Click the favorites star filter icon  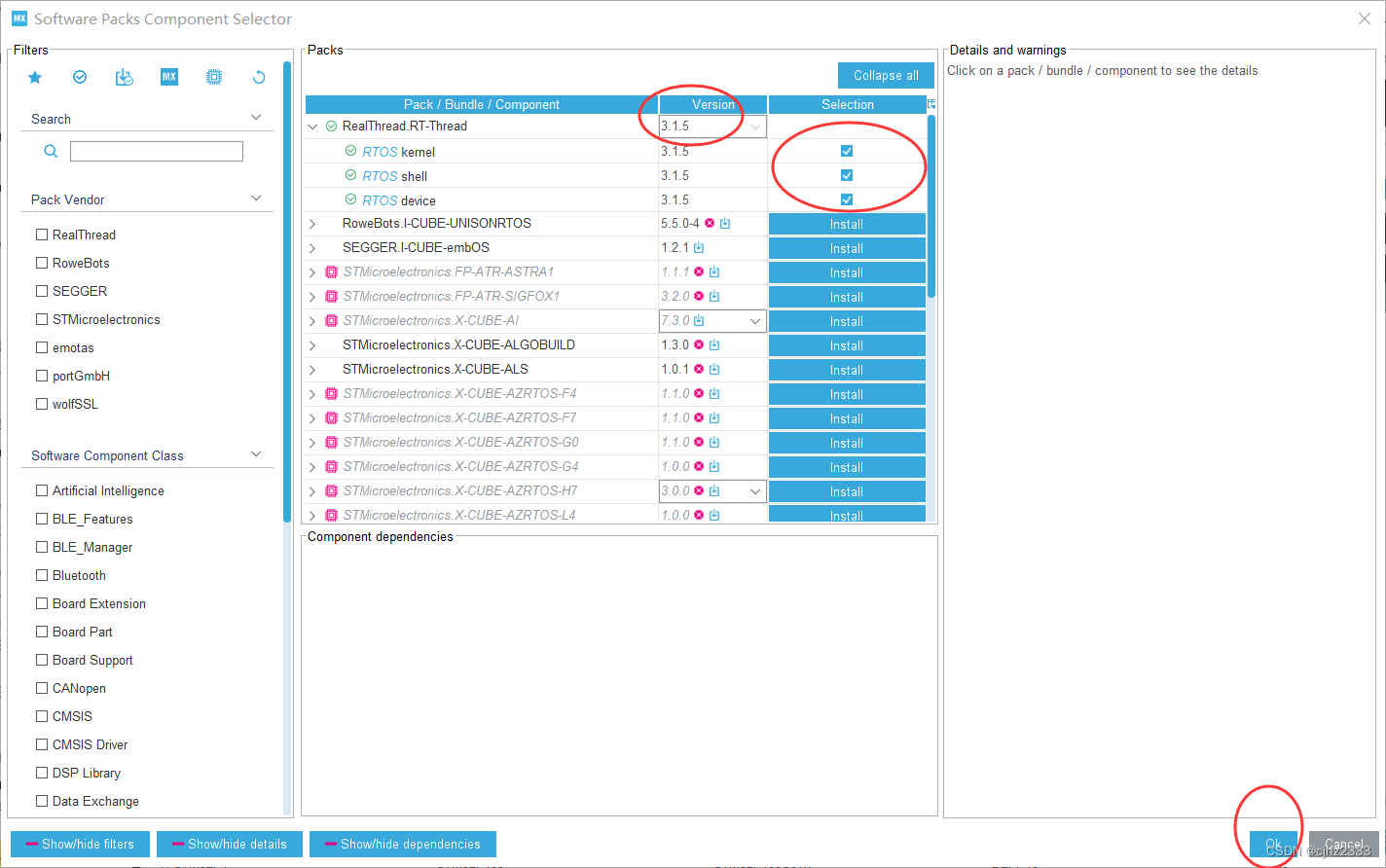35,77
